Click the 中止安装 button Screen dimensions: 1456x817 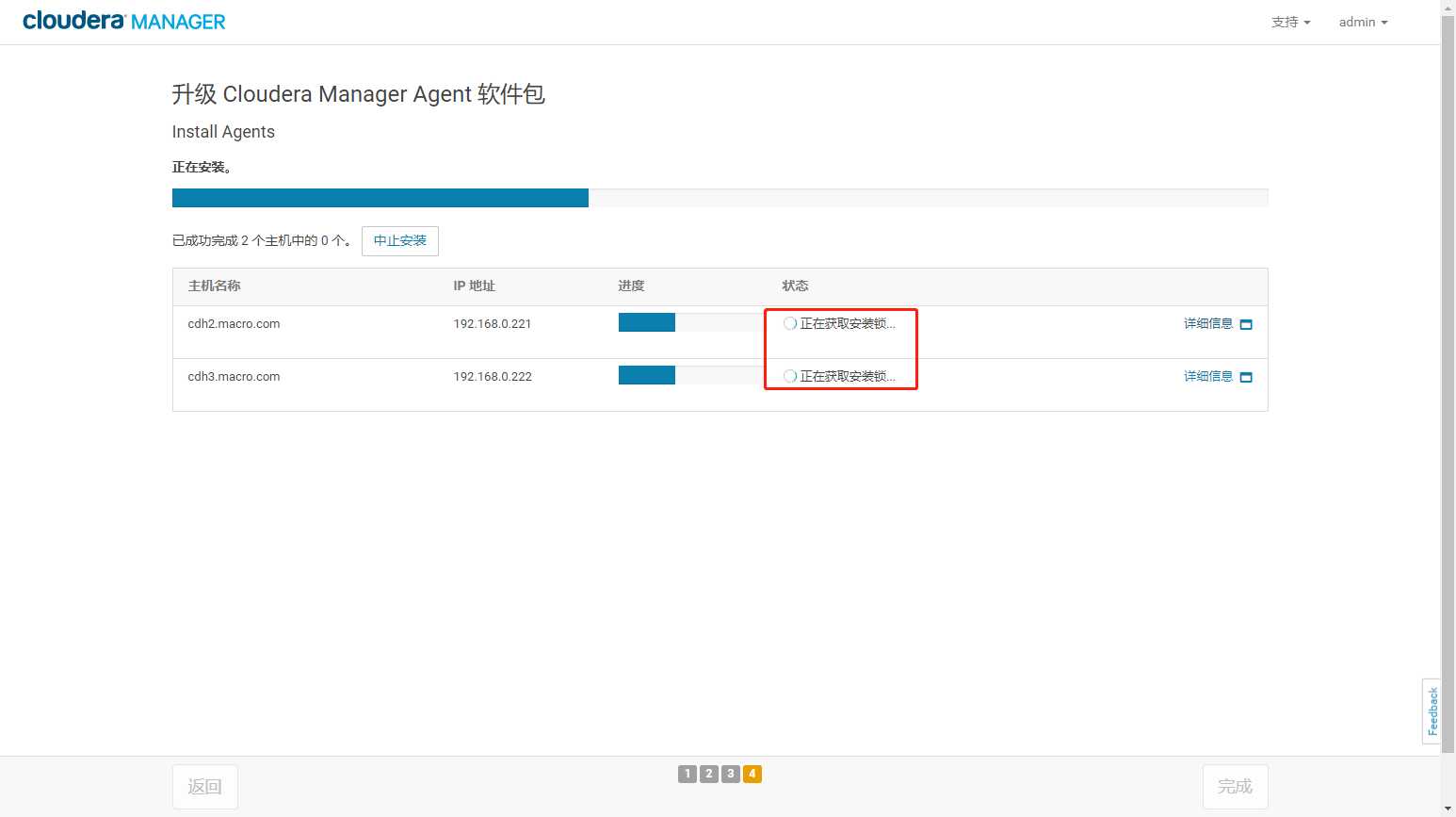click(400, 240)
